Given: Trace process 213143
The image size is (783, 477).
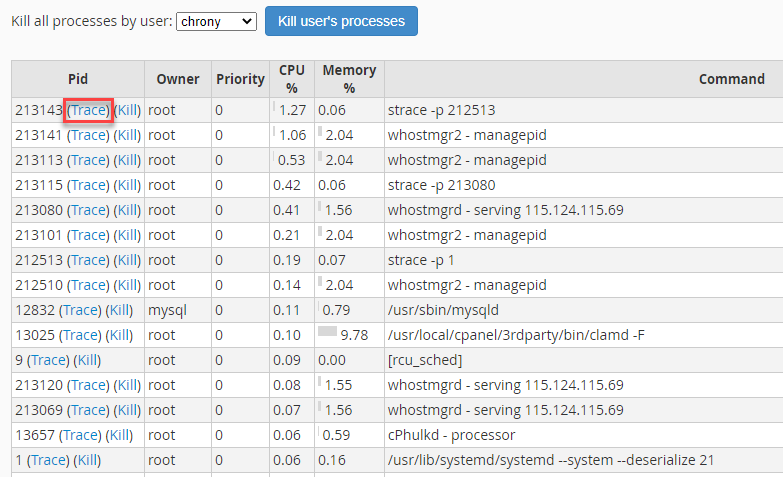Looking at the screenshot, I should (x=88, y=110).
